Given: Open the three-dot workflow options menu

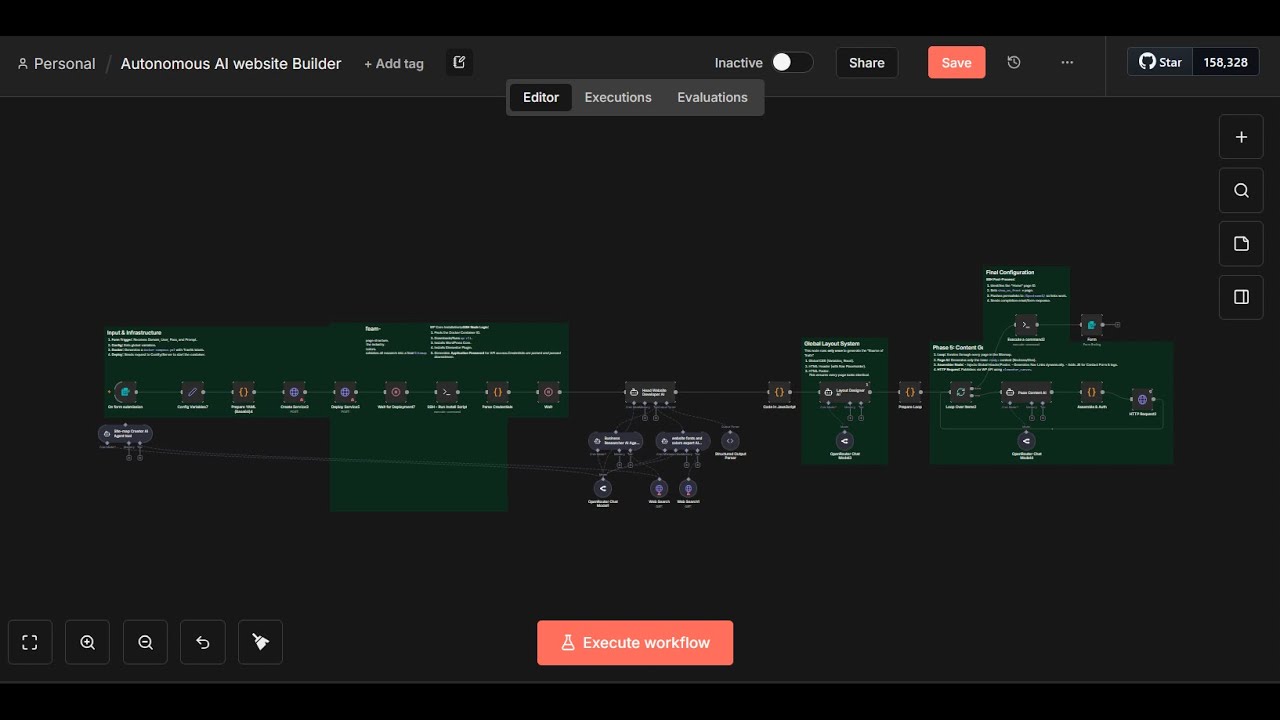Looking at the screenshot, I should click(x=1067, y=62).
